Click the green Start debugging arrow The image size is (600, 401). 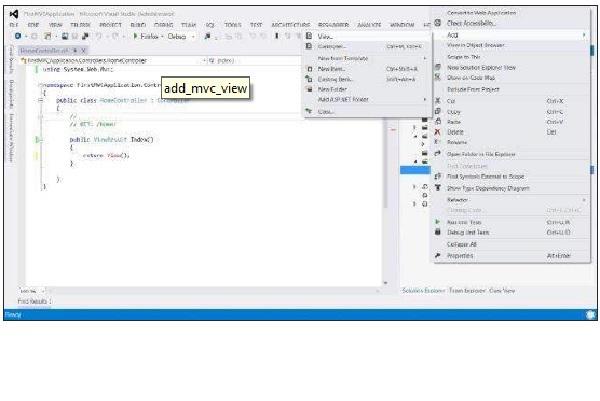136,35
